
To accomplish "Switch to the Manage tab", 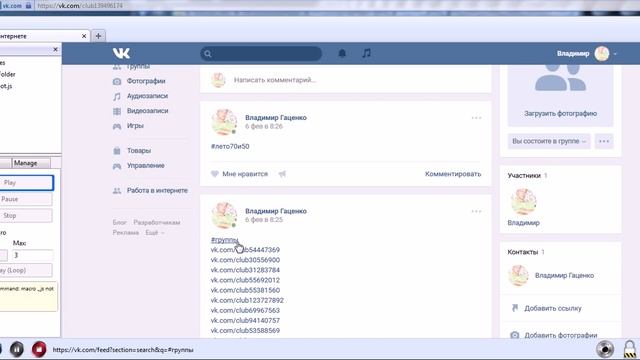I will pos(26,163).
